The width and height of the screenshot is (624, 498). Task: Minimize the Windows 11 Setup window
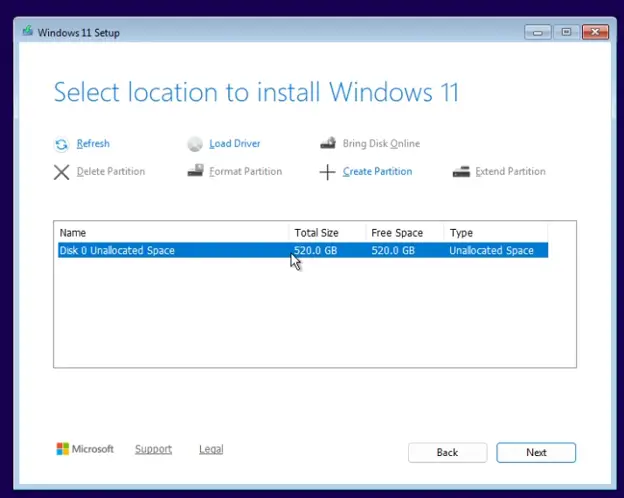point(538,32)
